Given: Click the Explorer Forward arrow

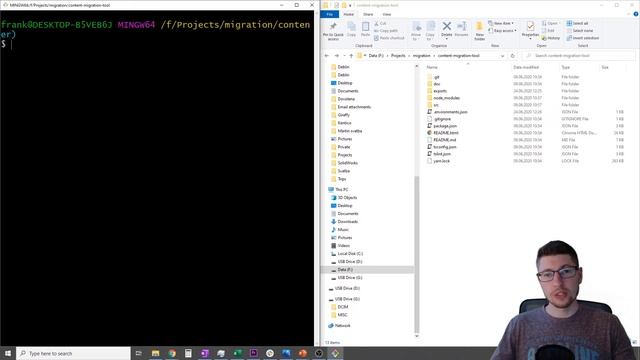Looking at the screenshot, I should [x=336, y=56].
